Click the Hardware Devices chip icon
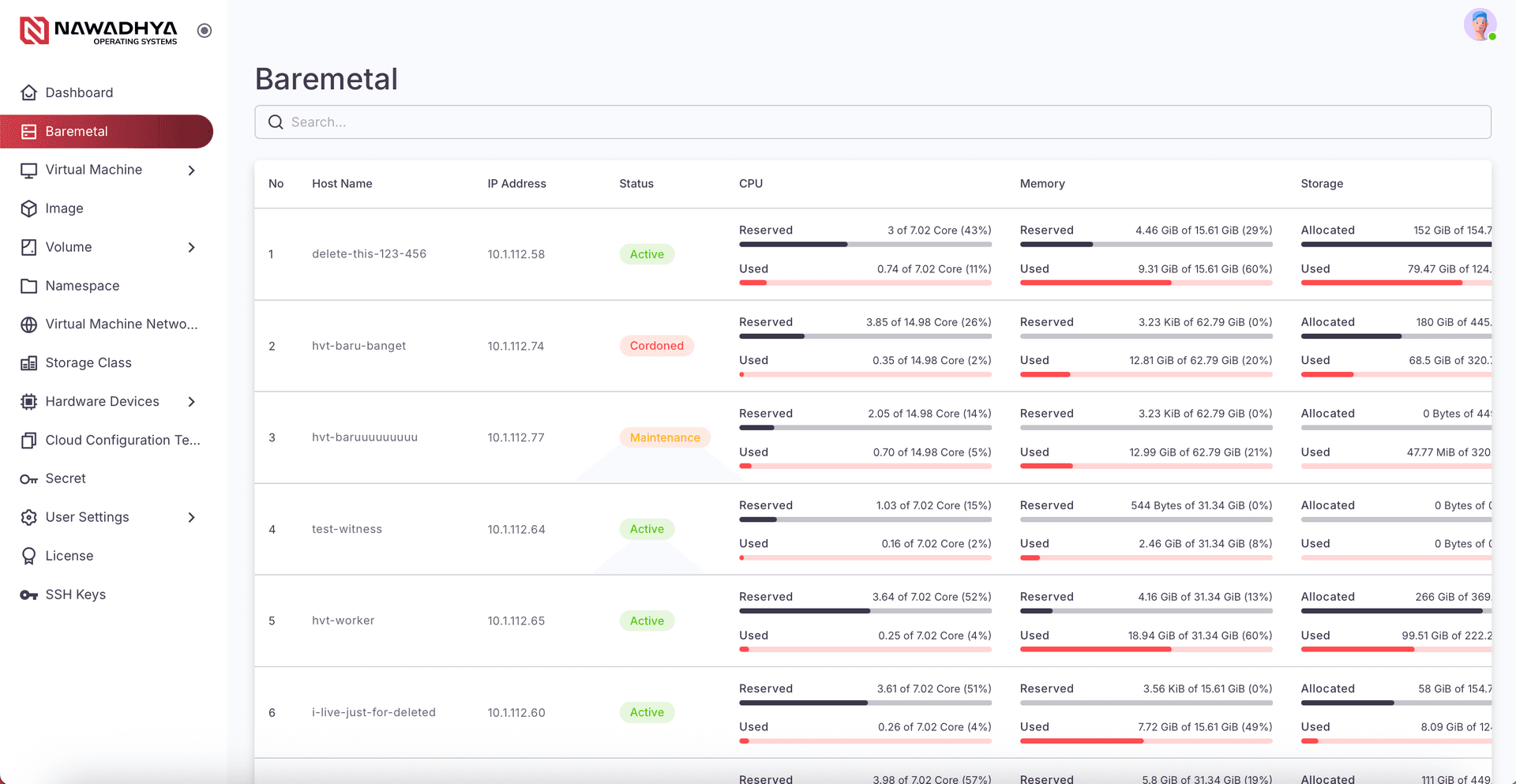 tap(29, 402)
